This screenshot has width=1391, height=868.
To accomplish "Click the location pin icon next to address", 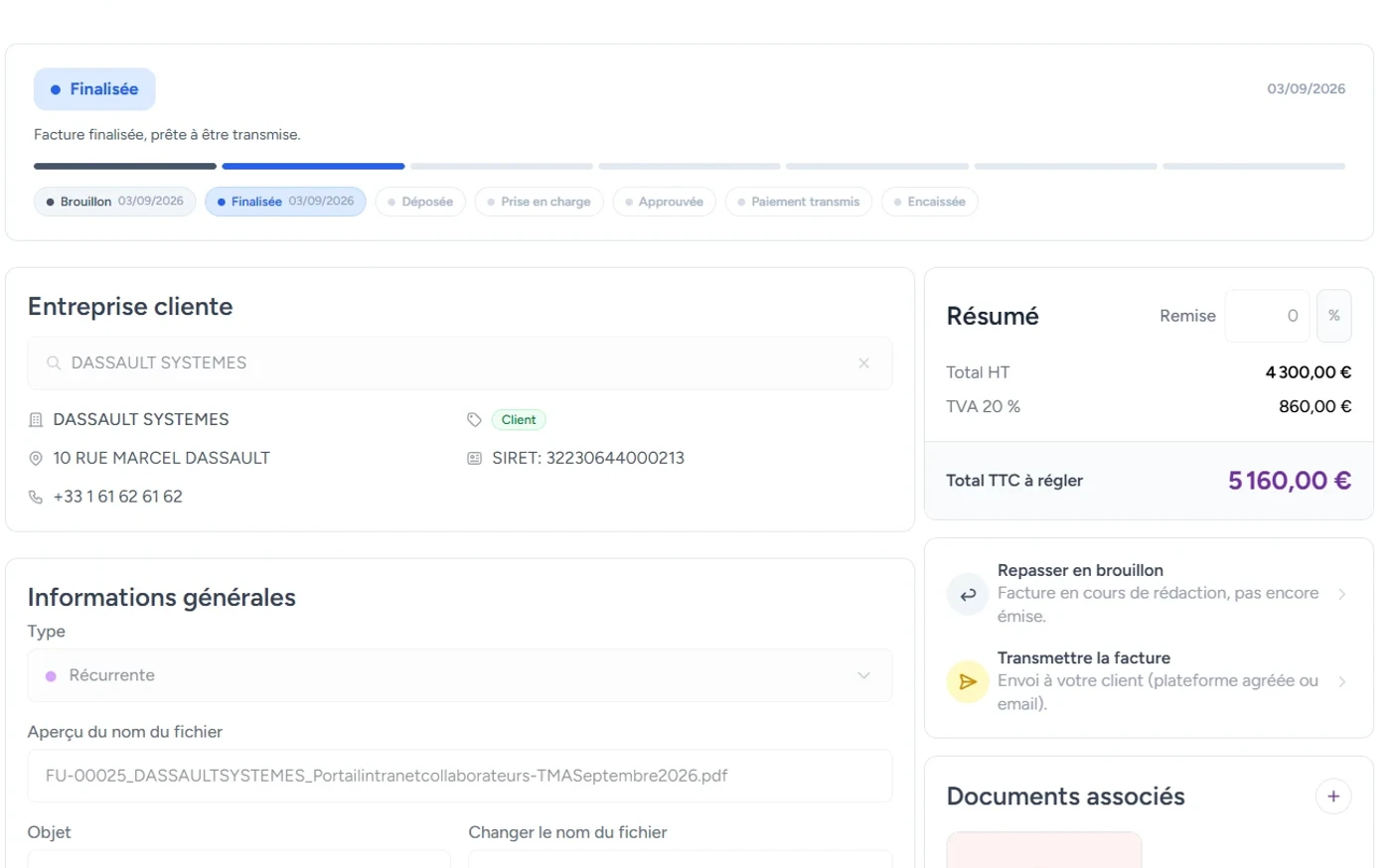I will pos(36,459).
